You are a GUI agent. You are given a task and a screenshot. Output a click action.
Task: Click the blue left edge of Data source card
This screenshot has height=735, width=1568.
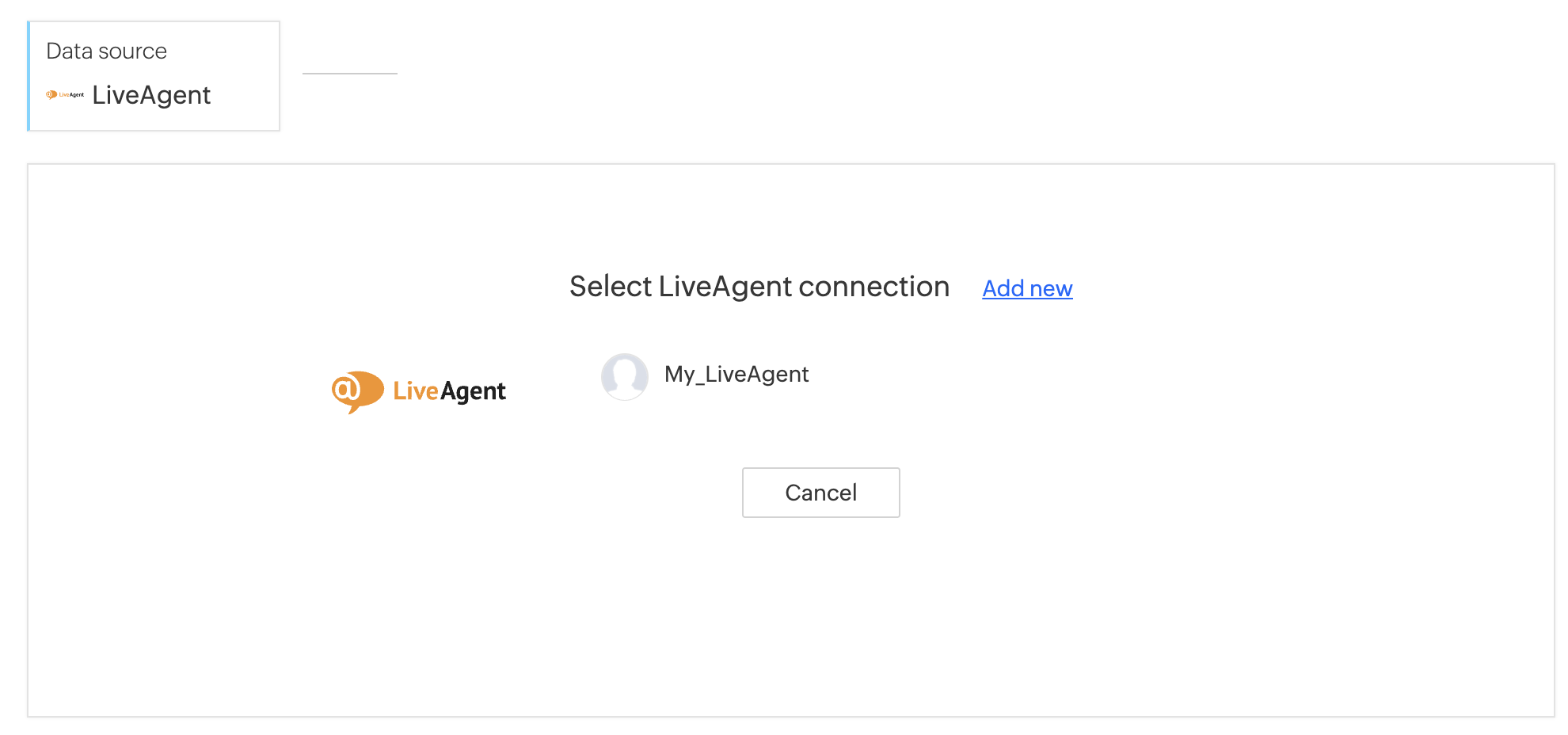click(x=29, y=76)
